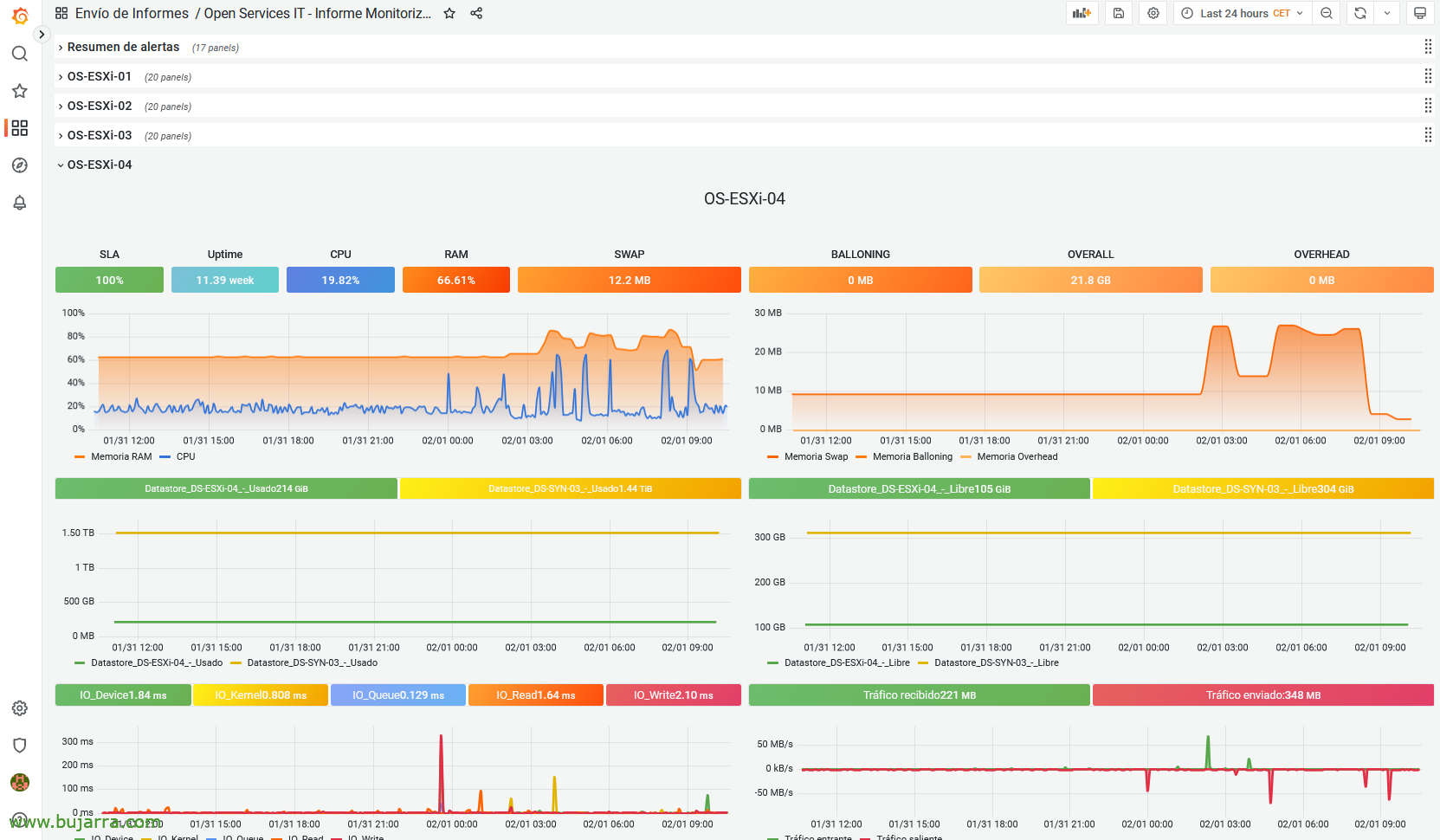Cycle view mode monitor icon

(1420, 13)
